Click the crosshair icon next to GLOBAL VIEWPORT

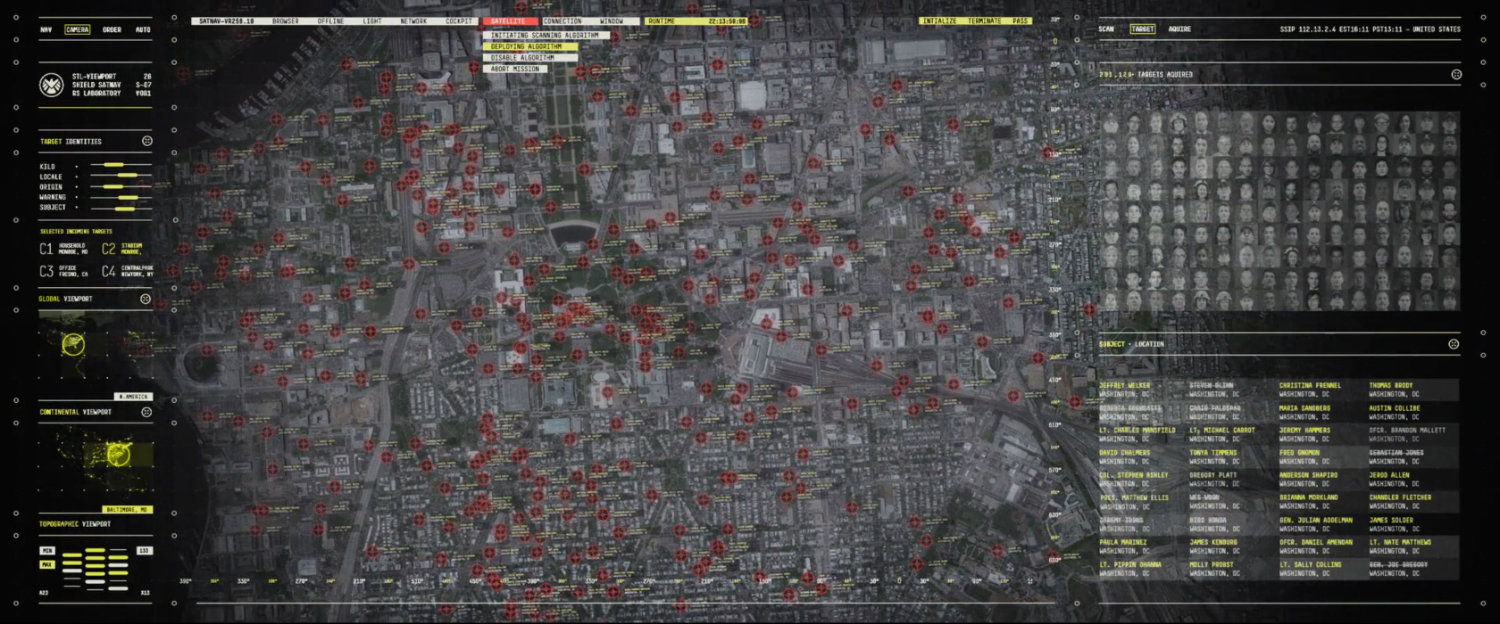click(x=146, y=297)
